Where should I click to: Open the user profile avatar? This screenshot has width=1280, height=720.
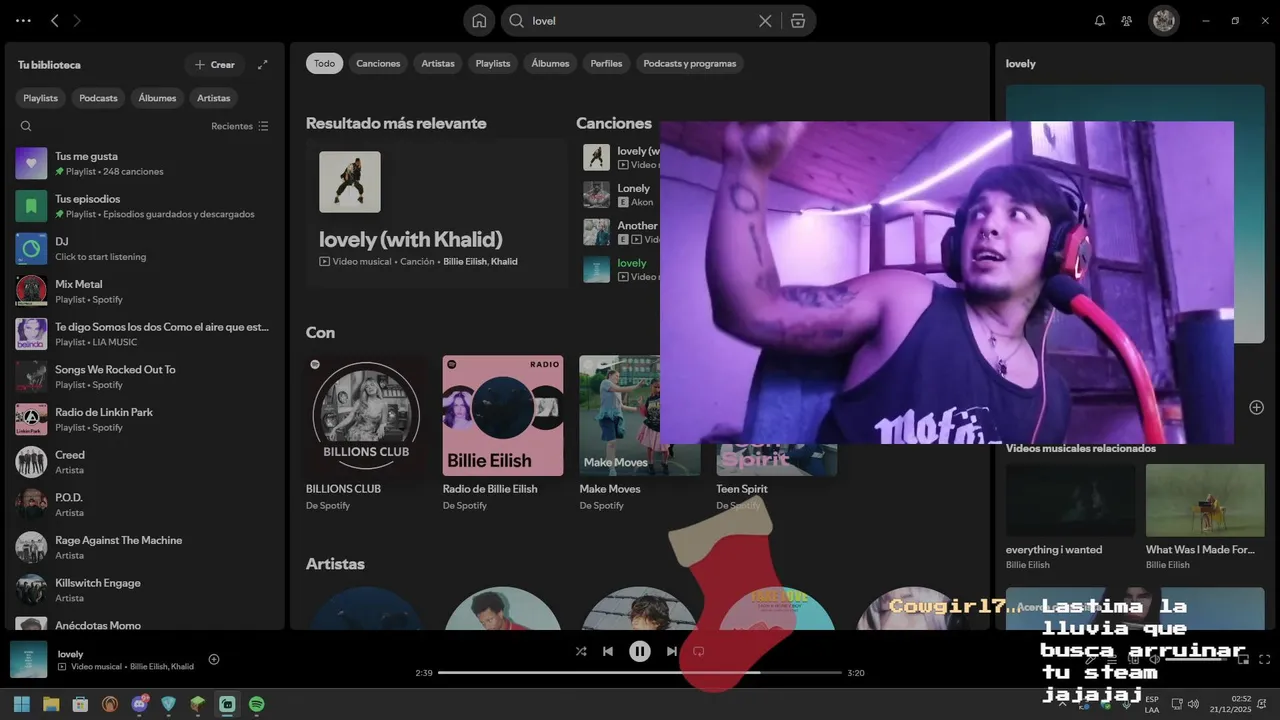point(1163,20)
